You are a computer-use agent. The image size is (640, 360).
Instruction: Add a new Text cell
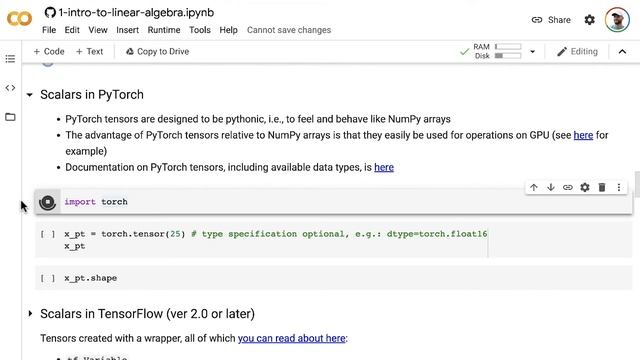[x=89, y=51]
